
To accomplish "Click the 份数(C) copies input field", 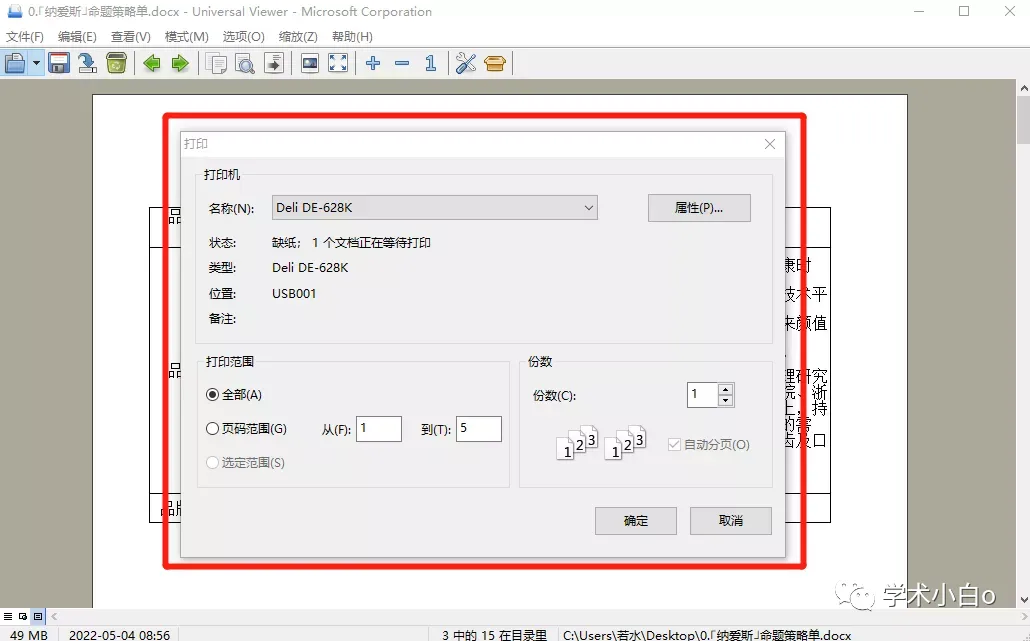I will point(702,395).
